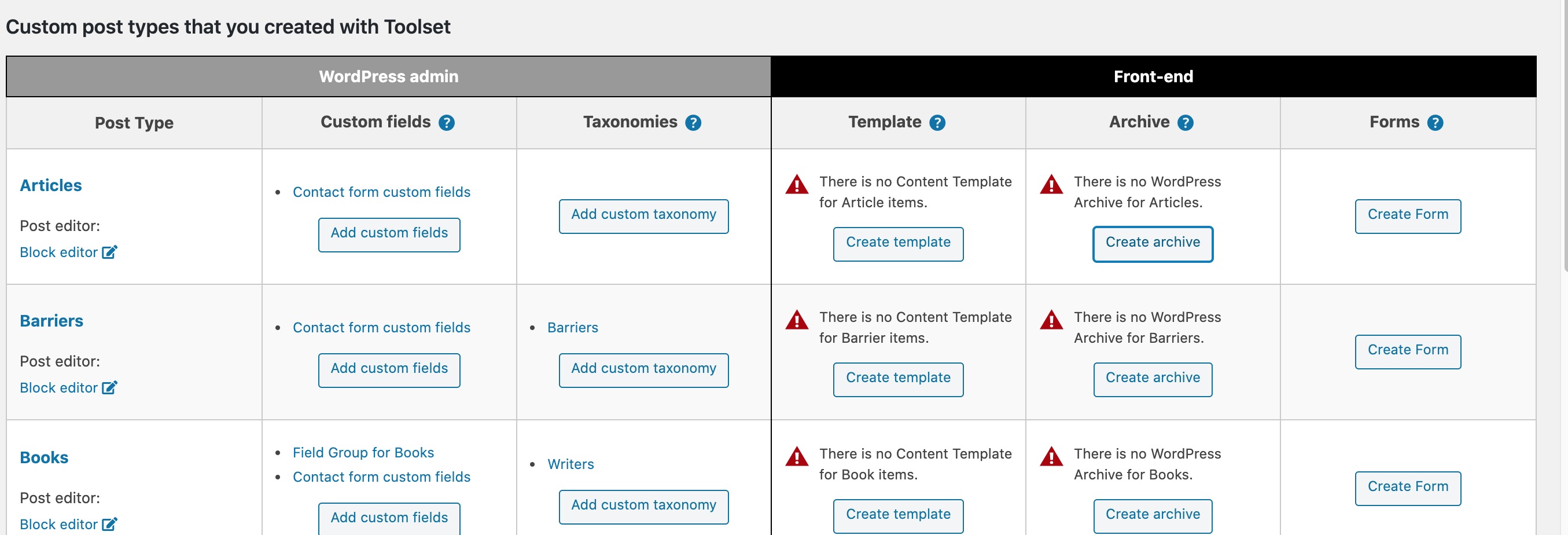1568x535 pixels.
Task: Open the Barriers post type link
Action: 51,321
